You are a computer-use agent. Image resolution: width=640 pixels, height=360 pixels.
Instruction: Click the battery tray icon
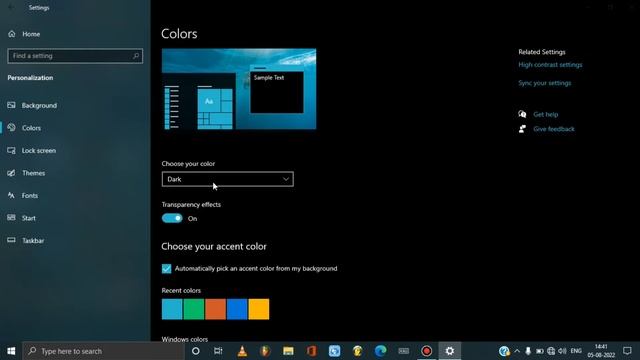click(x=540, y=351)
